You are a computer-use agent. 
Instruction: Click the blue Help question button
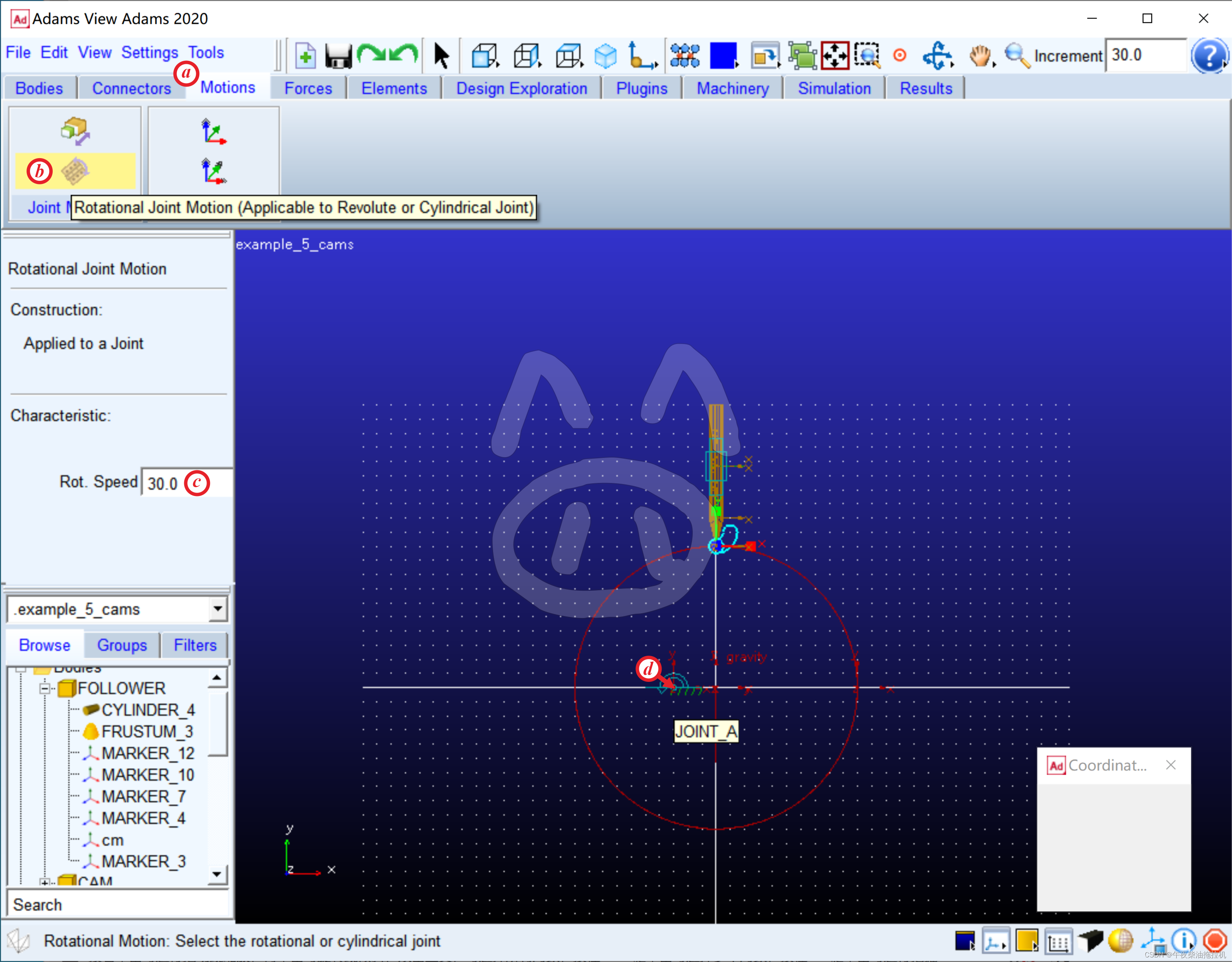pyautogui.click(x=1209, y=56)
